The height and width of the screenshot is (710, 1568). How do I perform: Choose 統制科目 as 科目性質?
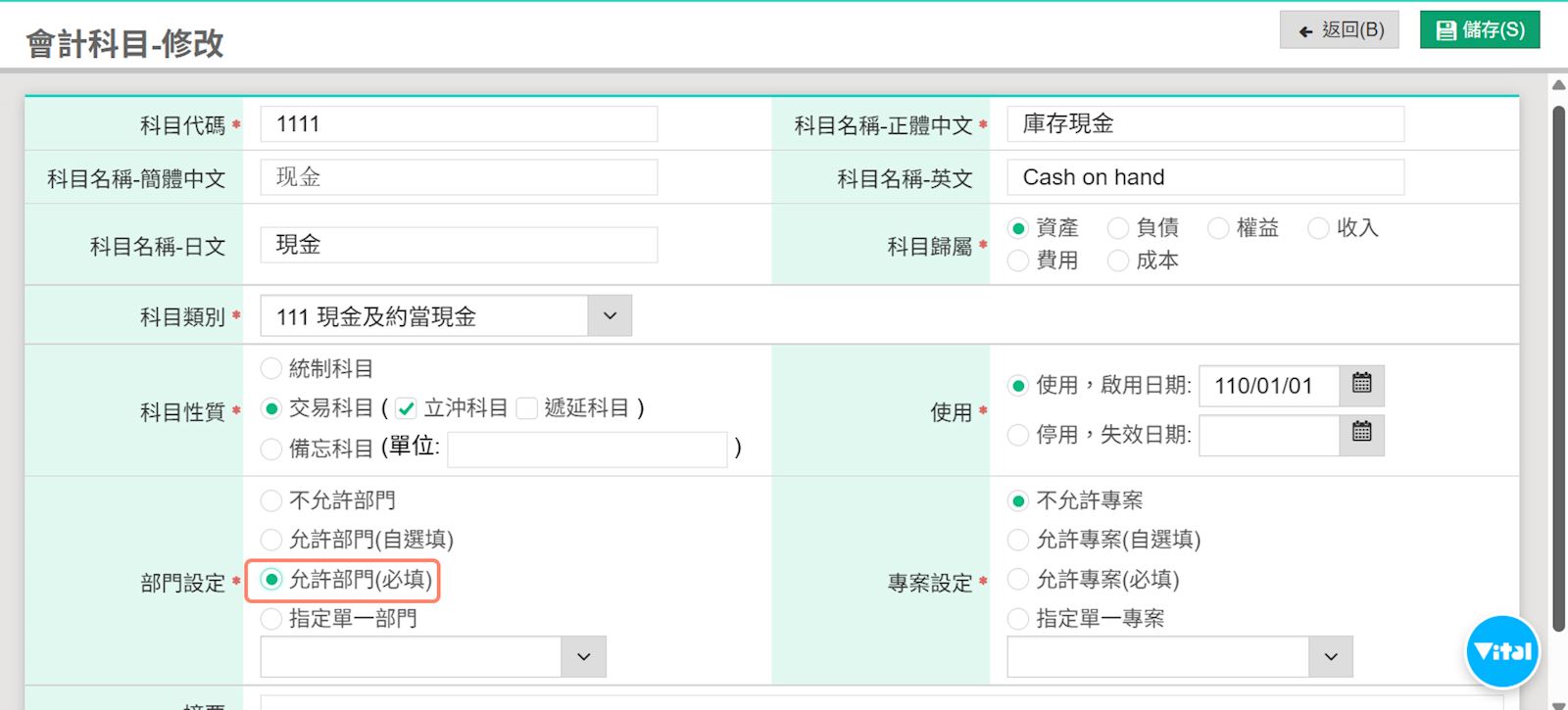[x=271, y=369]
